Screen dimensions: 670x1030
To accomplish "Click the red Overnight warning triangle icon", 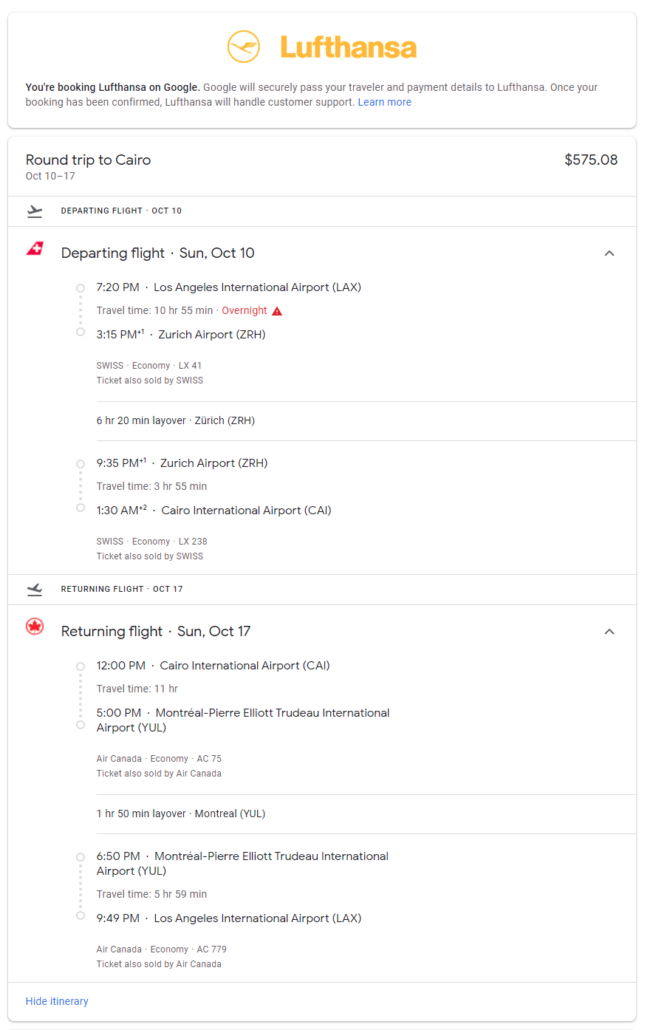I will click(x=277, y=311).
